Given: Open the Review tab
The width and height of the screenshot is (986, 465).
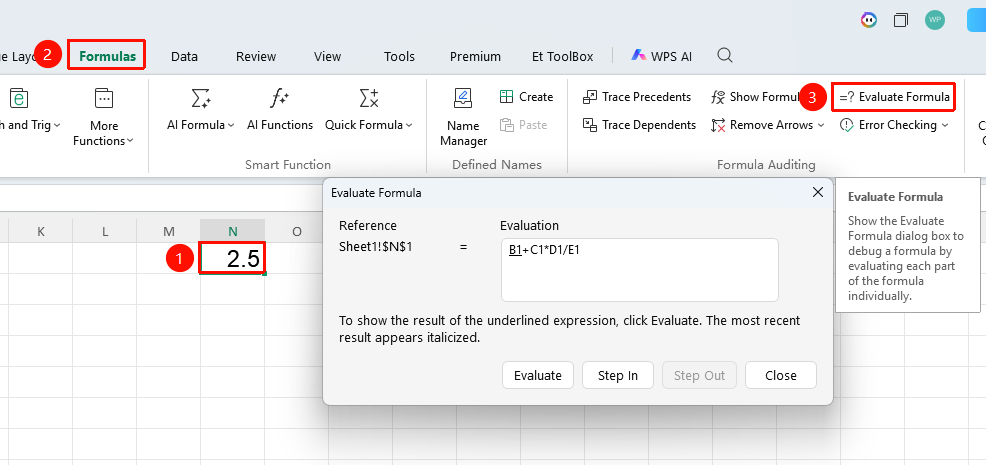Looking at the screenshot, I should click(256, 56).
